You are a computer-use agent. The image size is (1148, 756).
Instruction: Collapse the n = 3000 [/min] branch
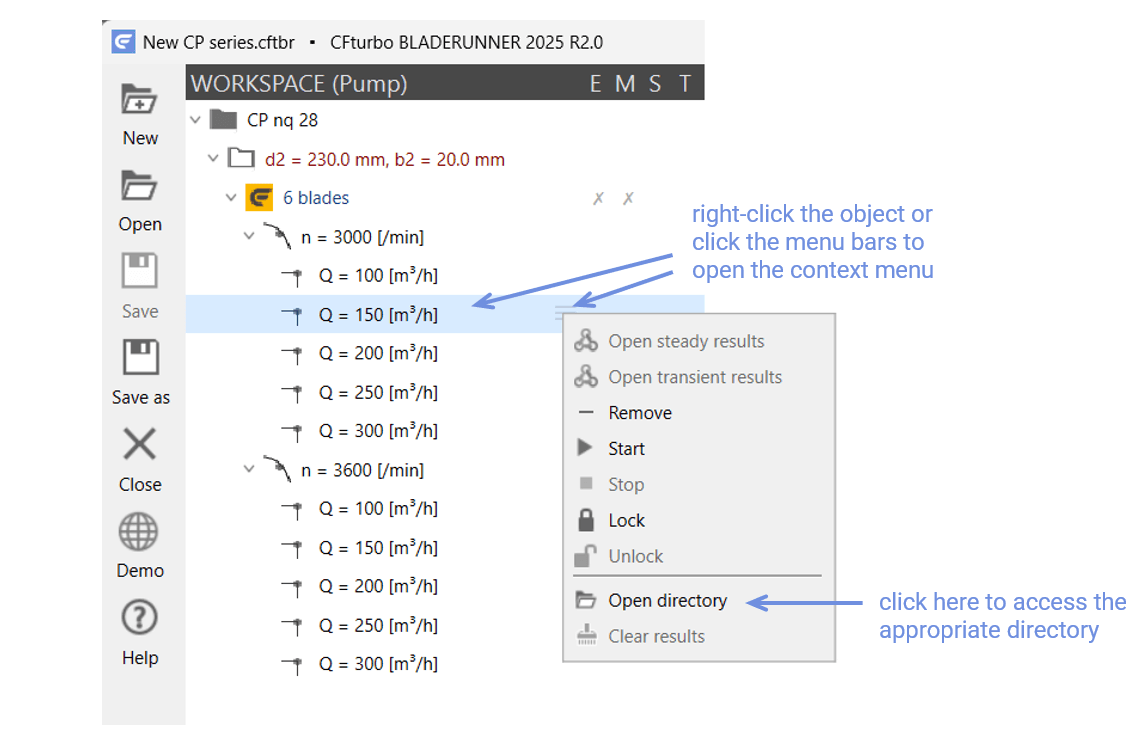click(249, 236)
